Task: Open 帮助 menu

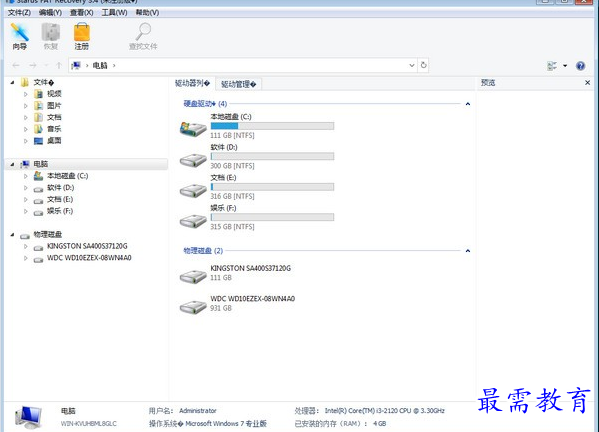Action: pos(147,13)
